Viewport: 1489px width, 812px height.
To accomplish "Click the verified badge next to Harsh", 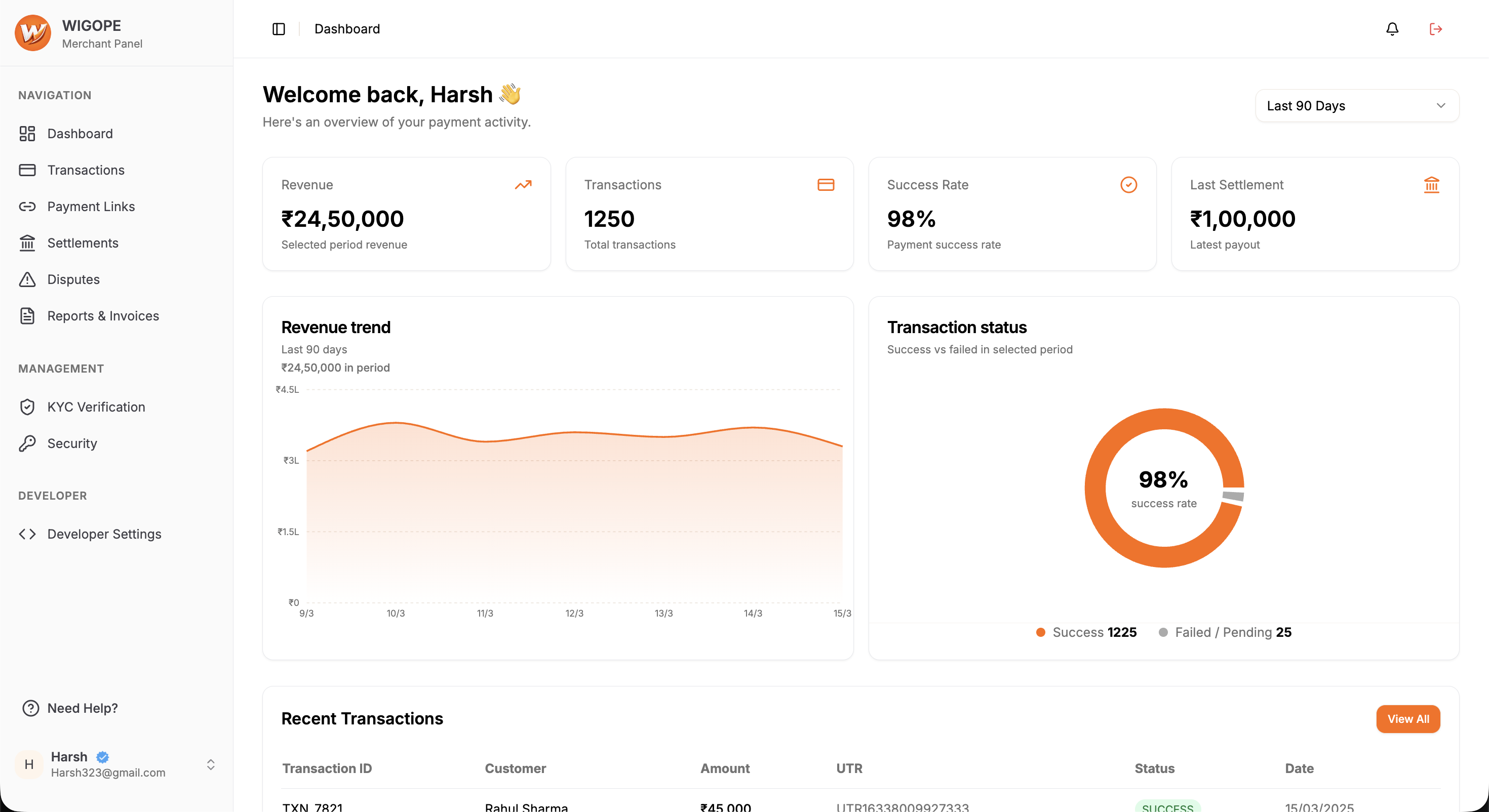I will click(x=103, y=756).
